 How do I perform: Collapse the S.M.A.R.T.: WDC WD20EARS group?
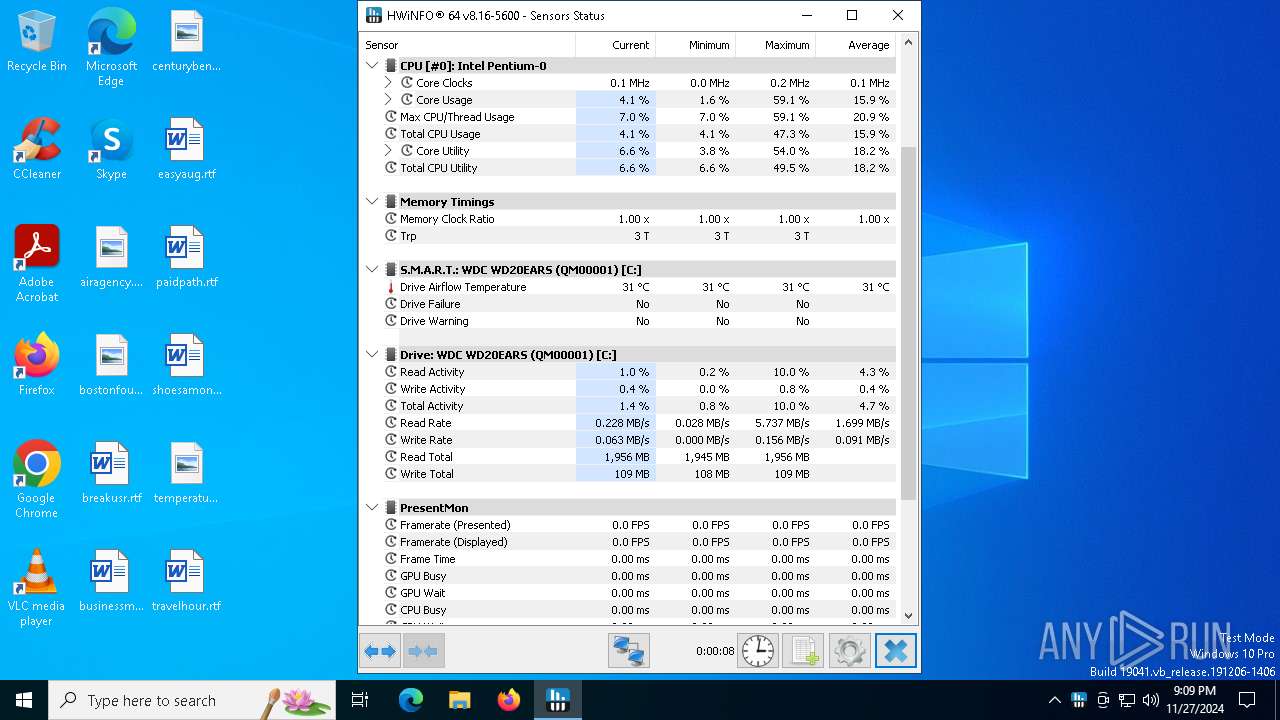(372, 270)
